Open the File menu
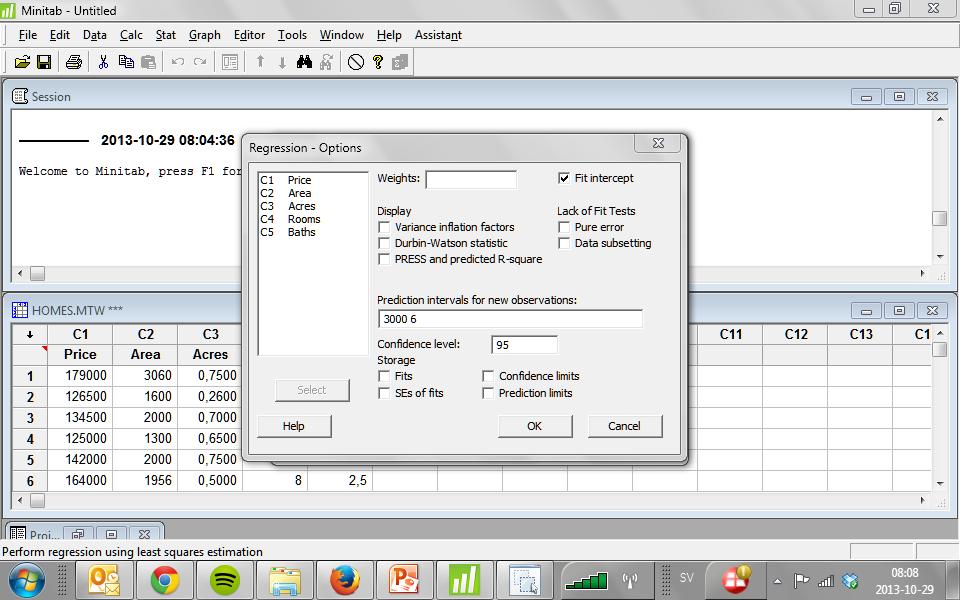Viewport: 960px width, 600px height. tap(28, 35)
